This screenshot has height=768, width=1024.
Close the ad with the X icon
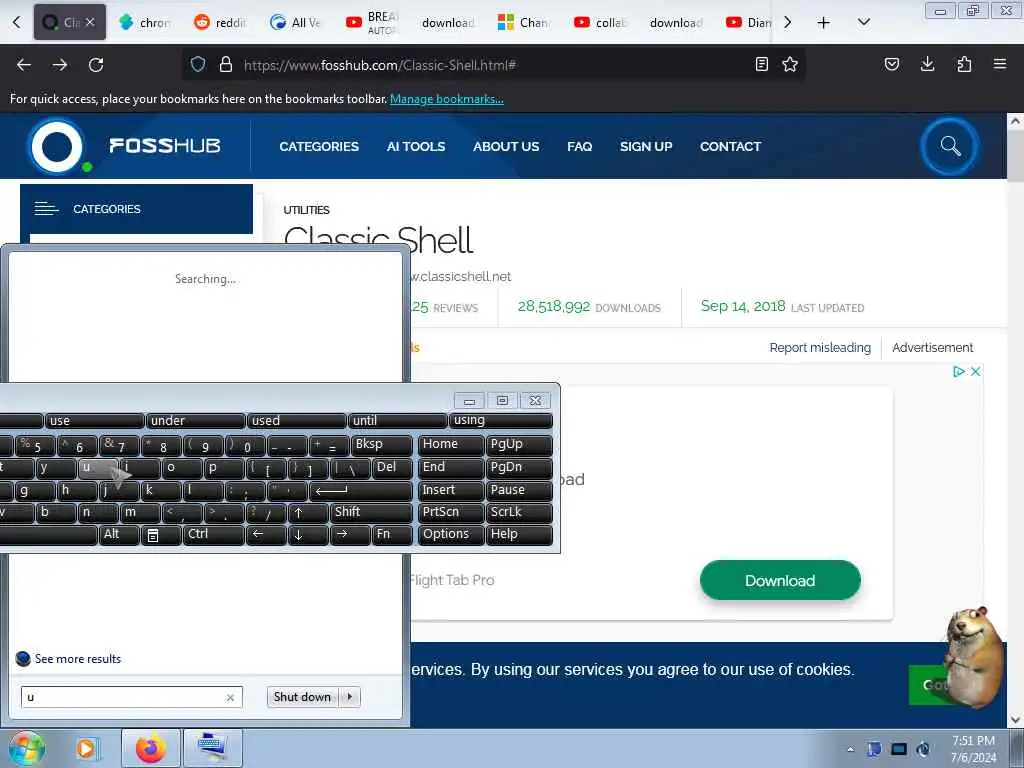tap(975, 372)
